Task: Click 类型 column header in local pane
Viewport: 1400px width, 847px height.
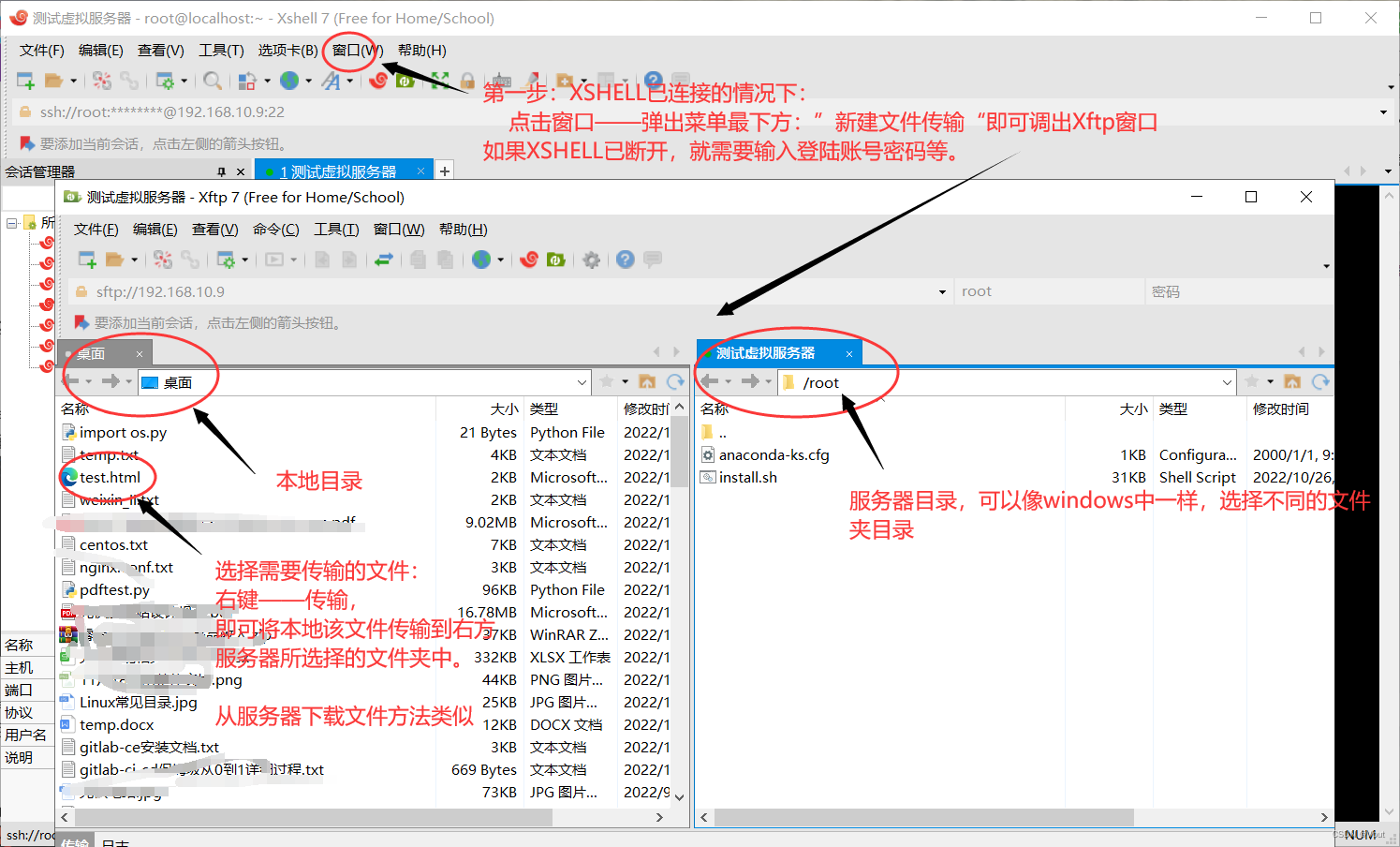Action: [x=544, y=409]
